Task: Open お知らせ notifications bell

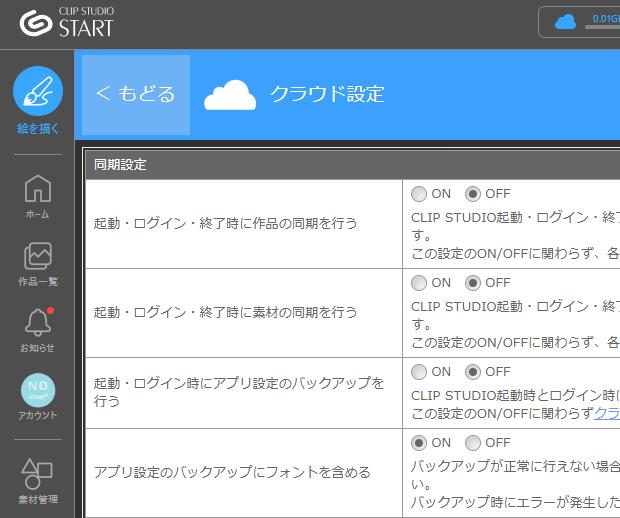Action: pyautogui.click(x=38, y=329)
